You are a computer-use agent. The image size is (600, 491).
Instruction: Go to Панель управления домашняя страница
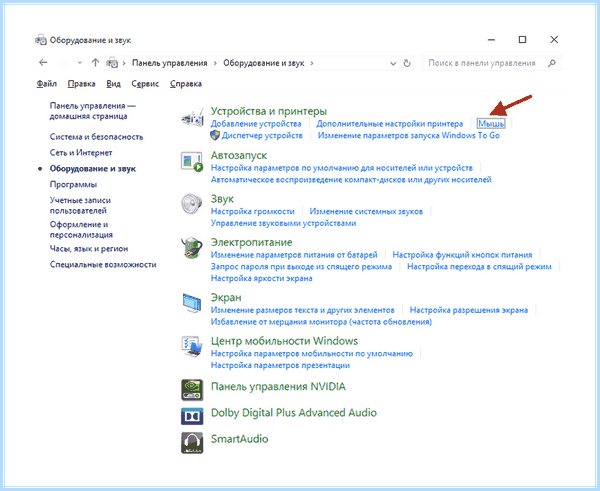93,111
